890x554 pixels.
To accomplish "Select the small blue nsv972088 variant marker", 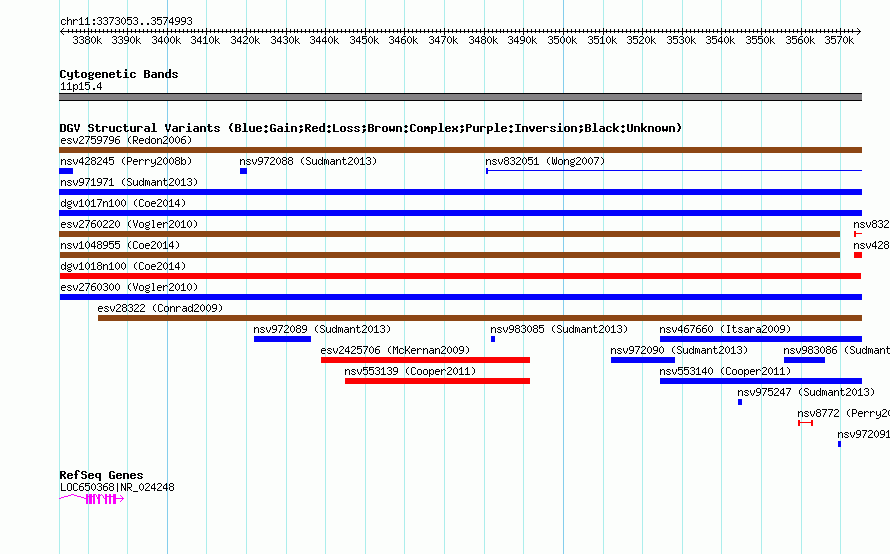I will tap(244, 171).
